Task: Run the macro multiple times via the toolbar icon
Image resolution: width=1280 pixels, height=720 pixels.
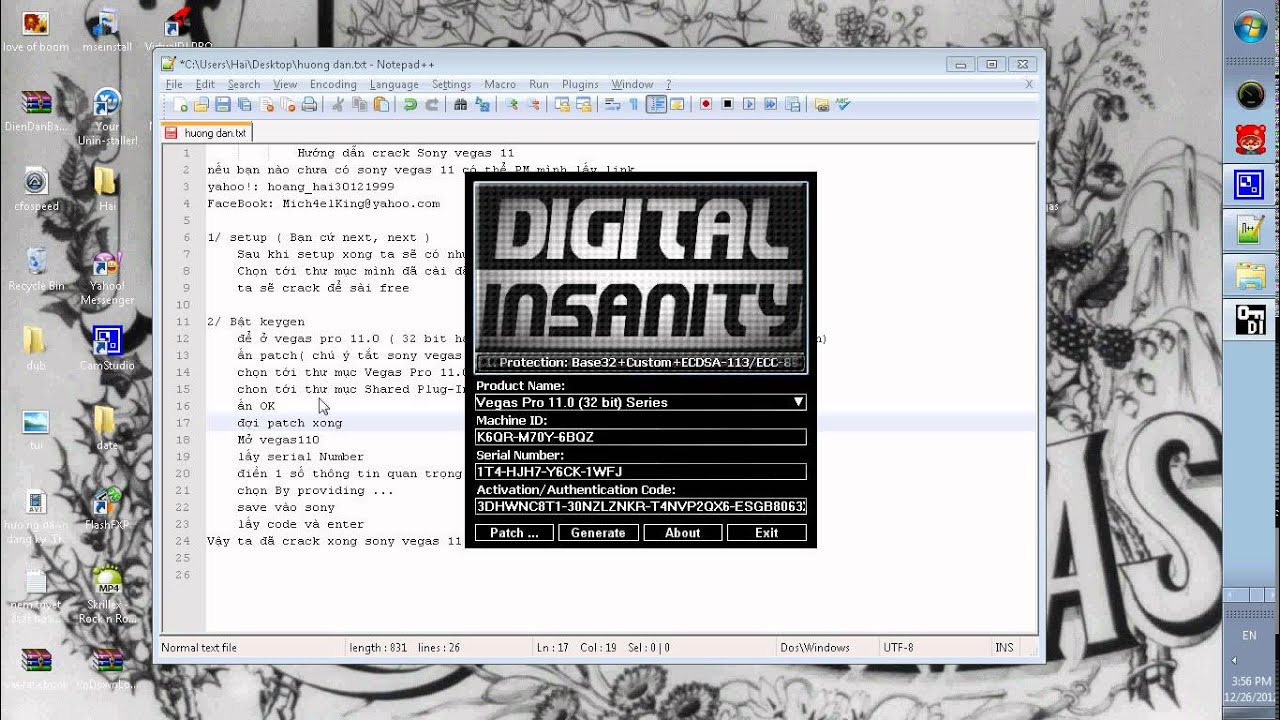Action: click(771, 104)
